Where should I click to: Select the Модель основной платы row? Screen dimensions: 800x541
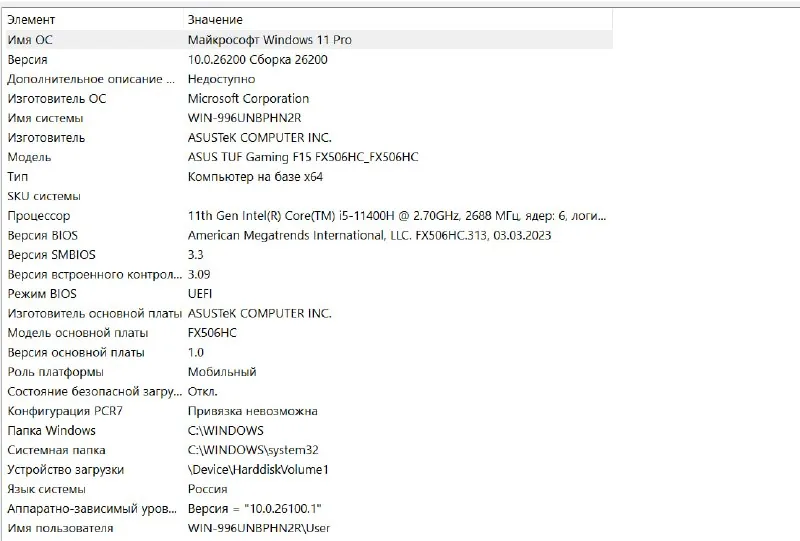[x=78, y=333]
